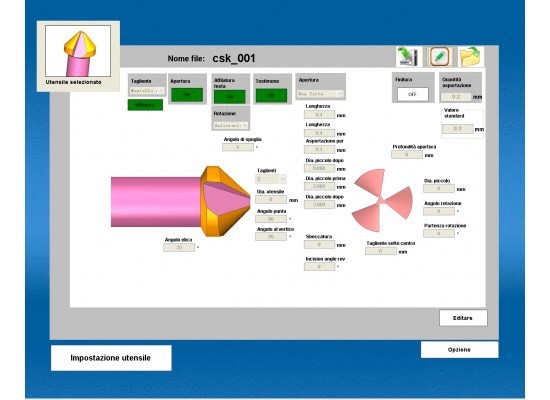Open the Rotazione dropdown

click(230, 125)
